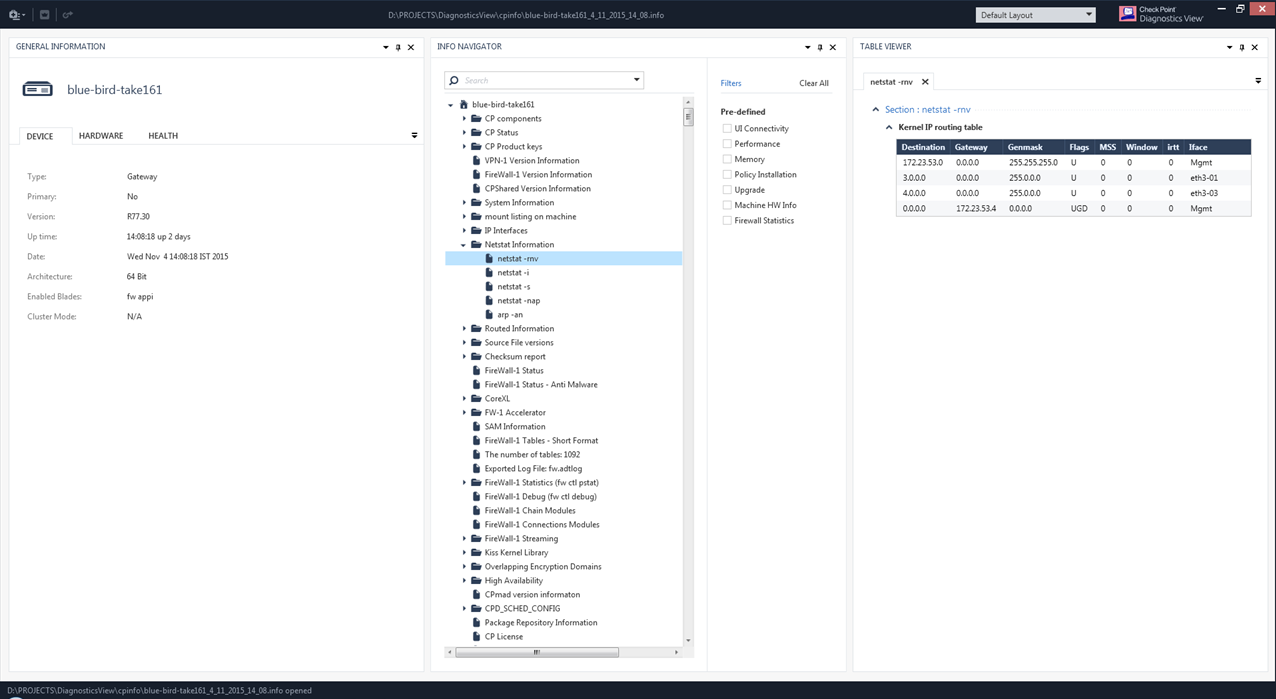Image resolution: width=1276 pixels, height=699 pixels.
Task: Click the blue-bird-take161 gateway device icon
Action: (x=37, y=90)
